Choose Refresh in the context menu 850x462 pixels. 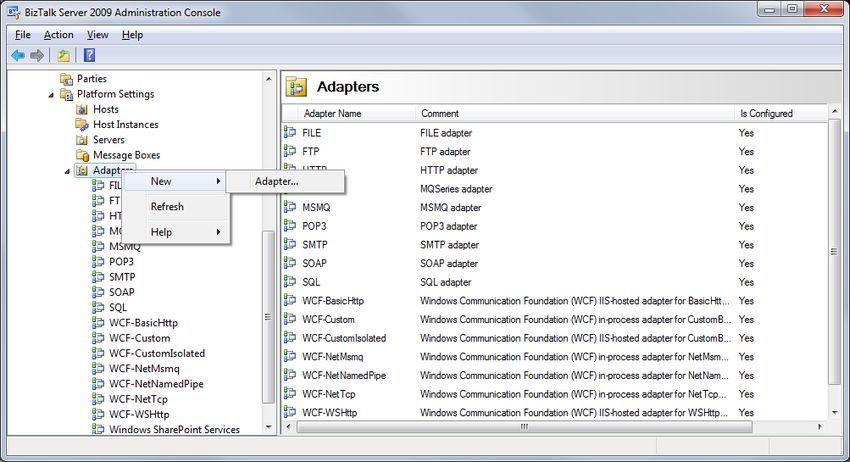[x=176, y=207]
